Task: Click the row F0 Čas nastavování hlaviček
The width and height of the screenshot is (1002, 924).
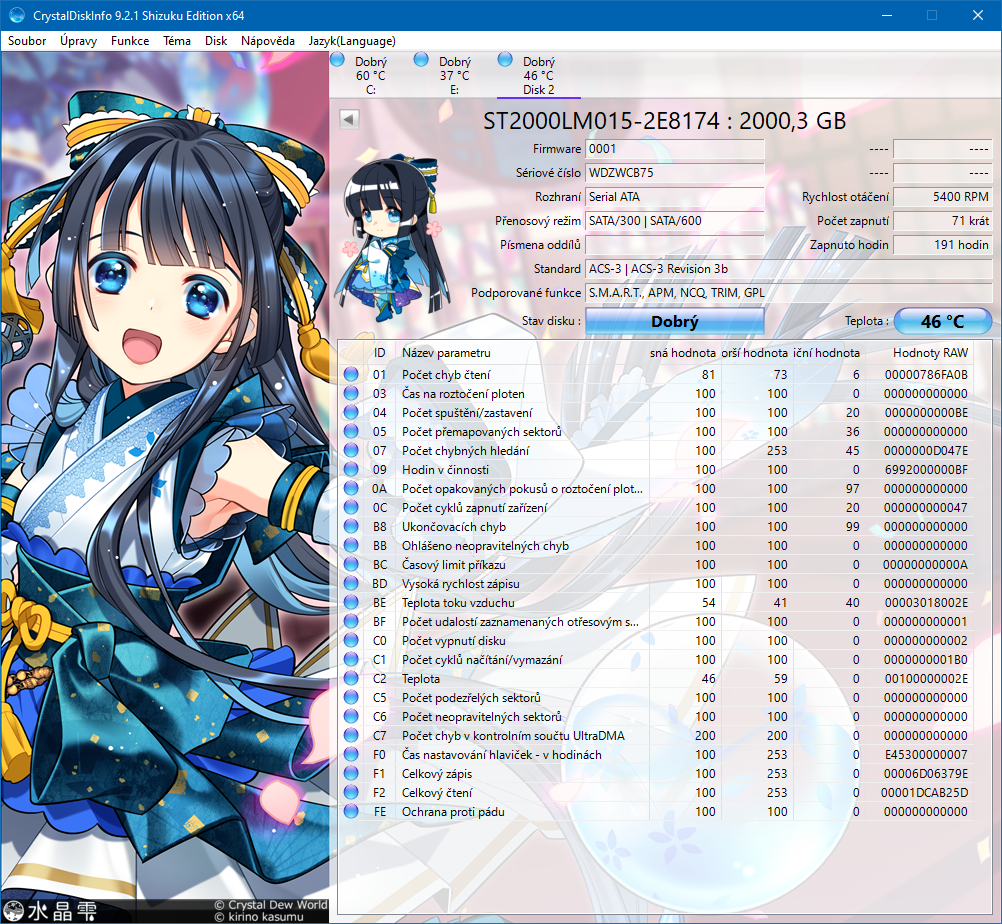Action: click(x=656, y=755)
